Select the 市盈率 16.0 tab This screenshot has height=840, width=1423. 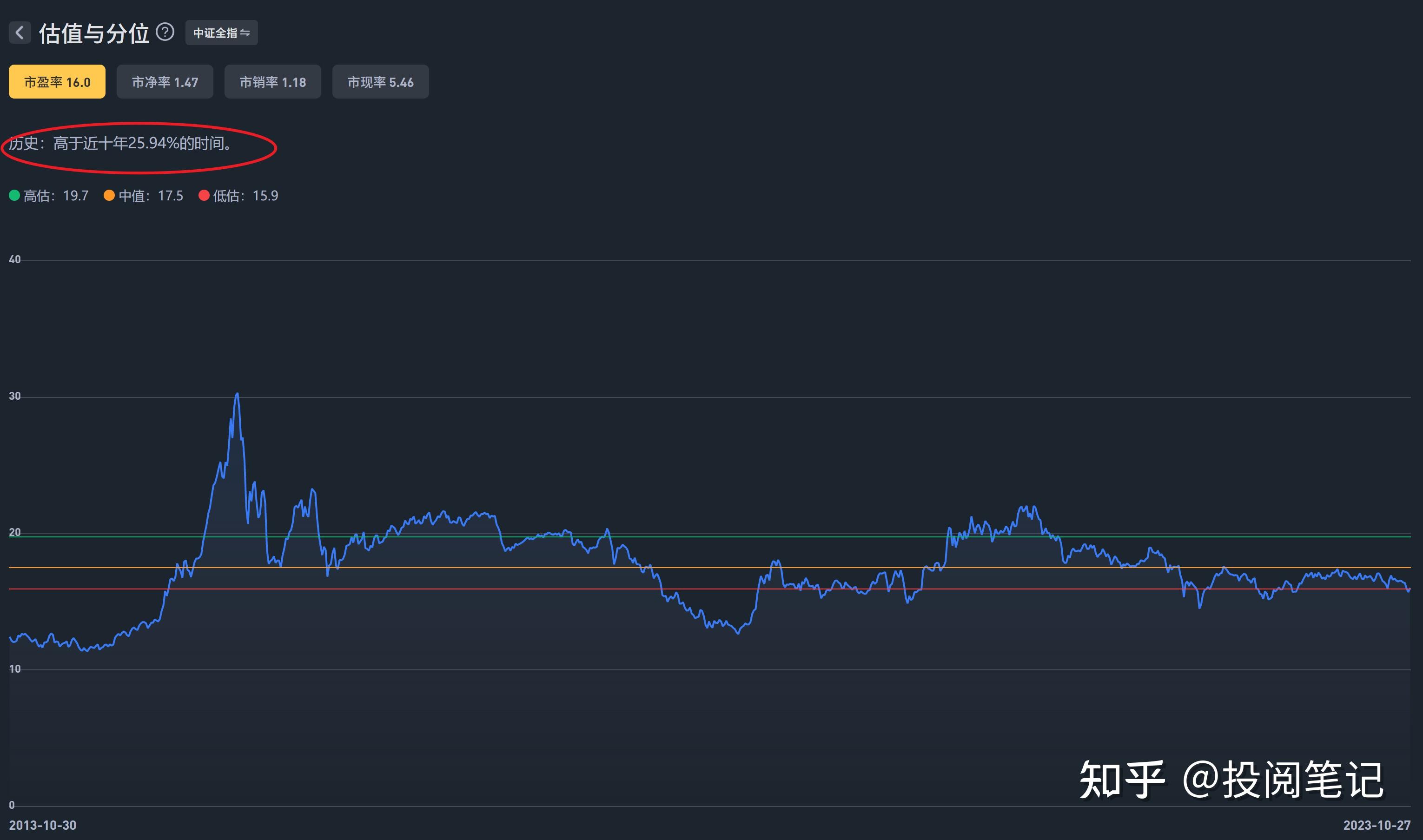[57, 82]
